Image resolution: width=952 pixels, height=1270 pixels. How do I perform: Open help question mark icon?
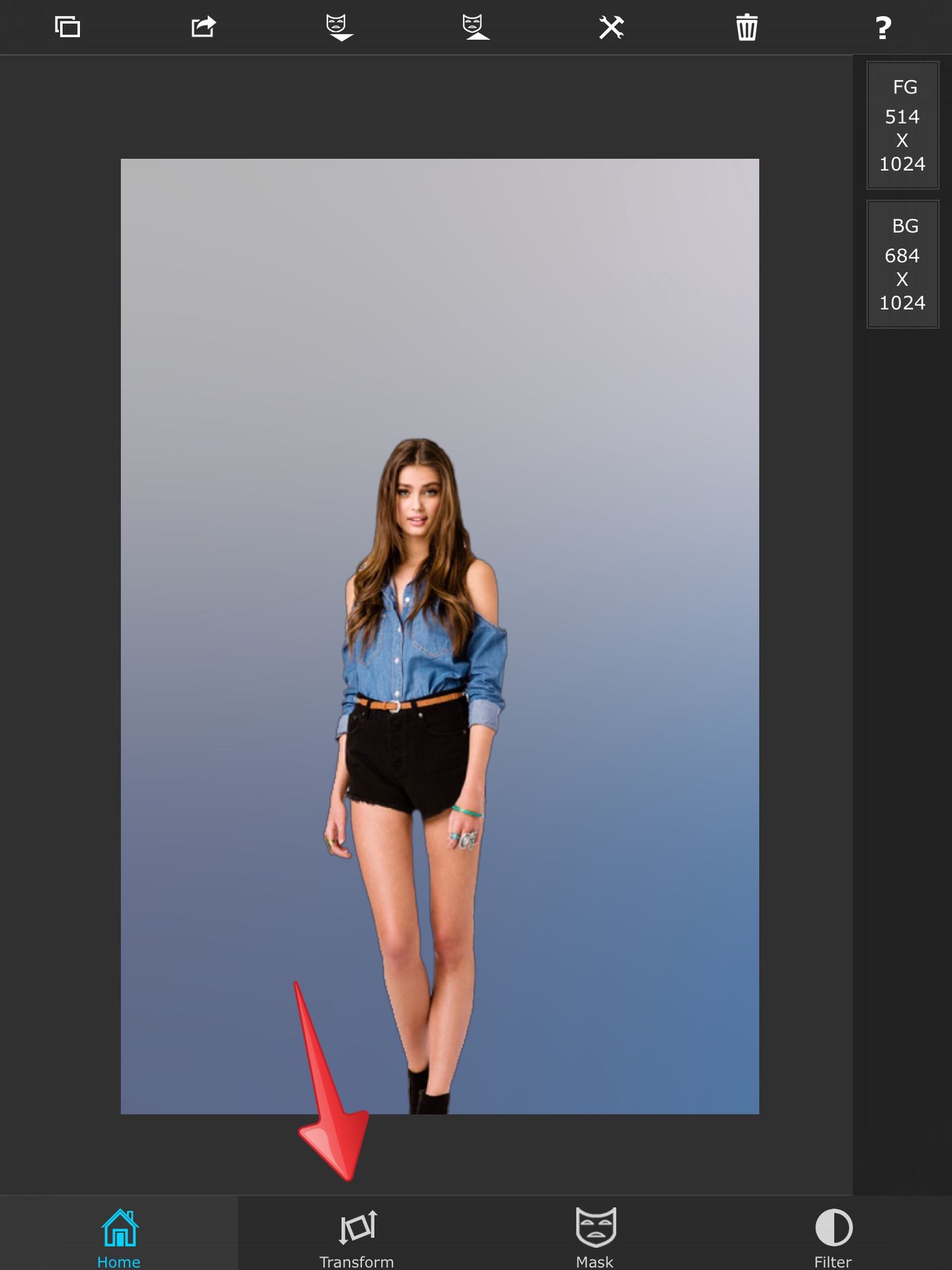pos(883,28)
